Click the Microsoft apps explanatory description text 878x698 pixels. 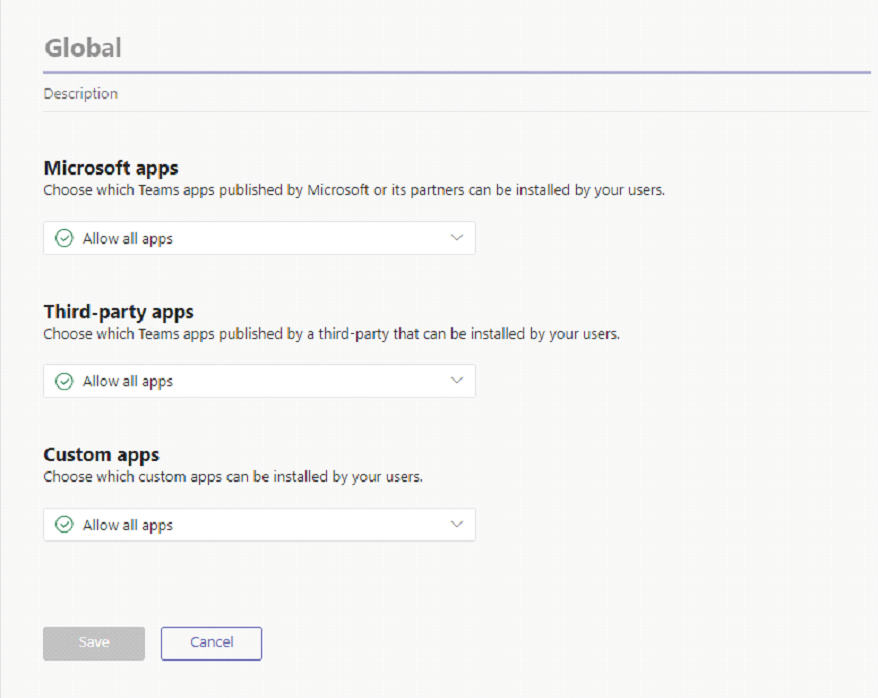(353, 190)
